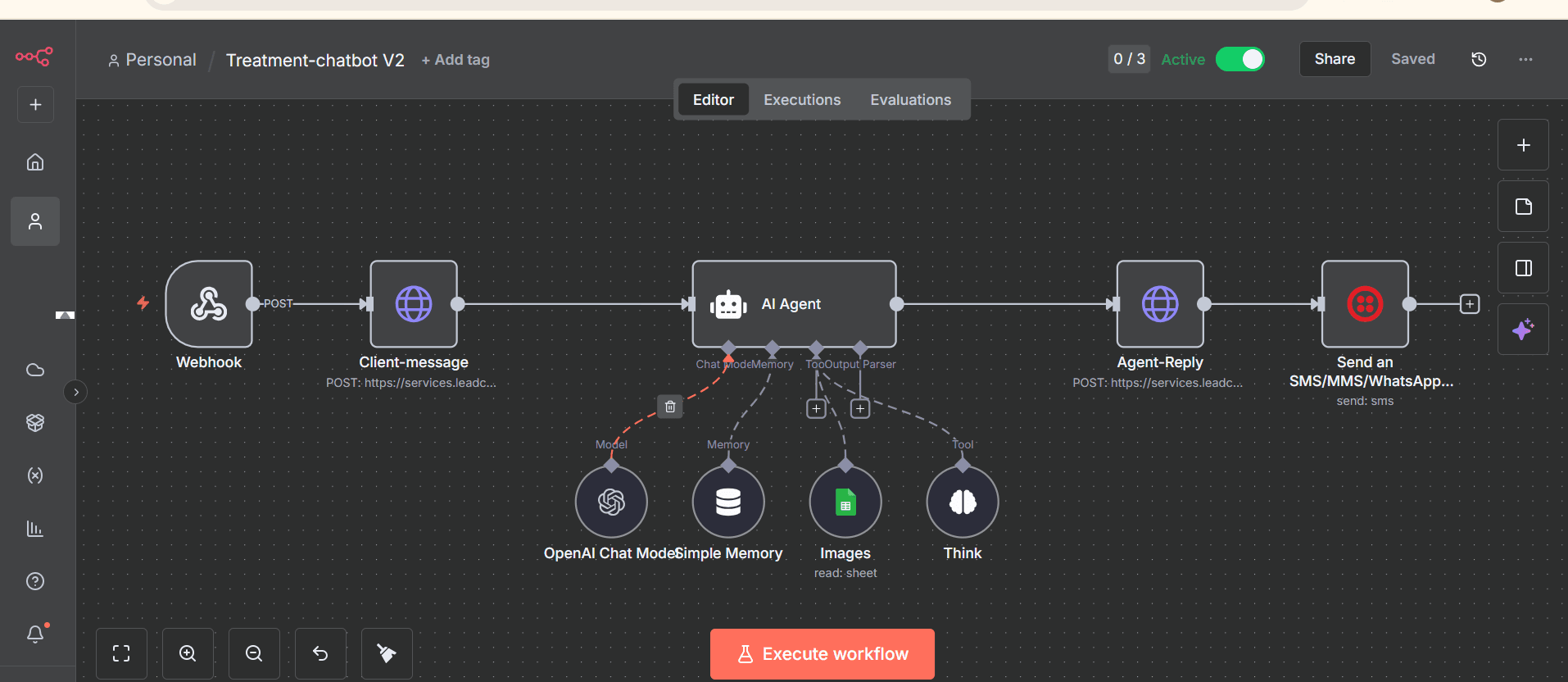1568x682 pixels.
Task: Open the Personal section in sidebar
Action: [35, 221]
